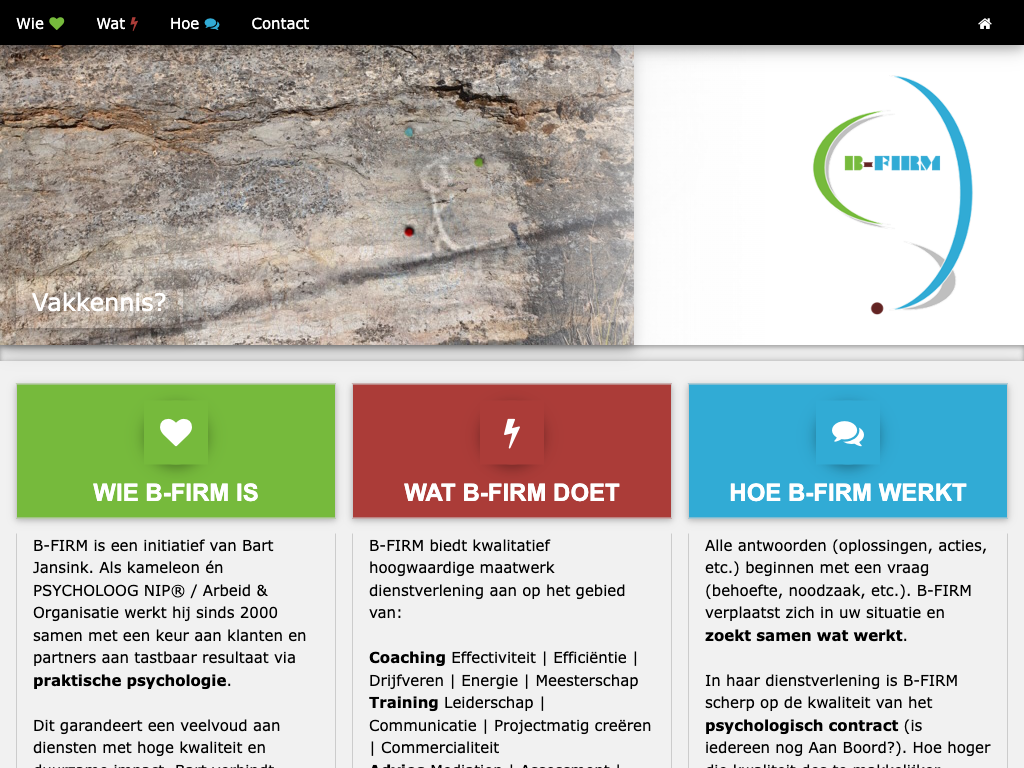Click the red dot on rock image
The height and width of the screenshot is (768, 1024).
tap(409, 231)
